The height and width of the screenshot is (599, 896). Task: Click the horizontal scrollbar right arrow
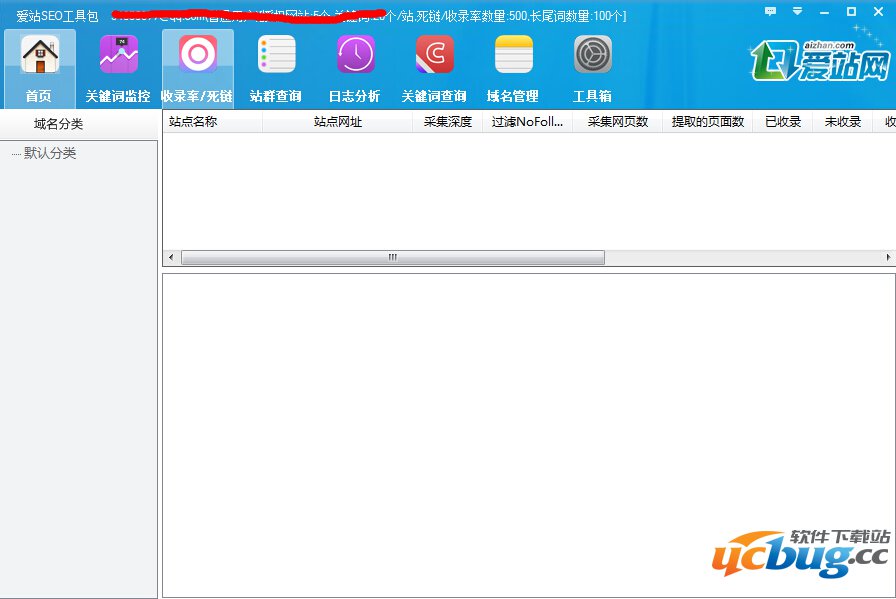pyautogui.click(x=888, y=258)
